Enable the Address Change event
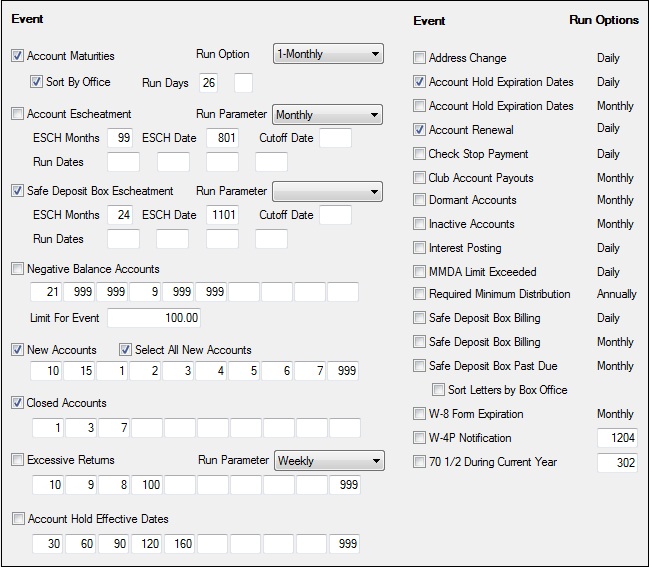This screenshot has width=649, height=567. 419,58
